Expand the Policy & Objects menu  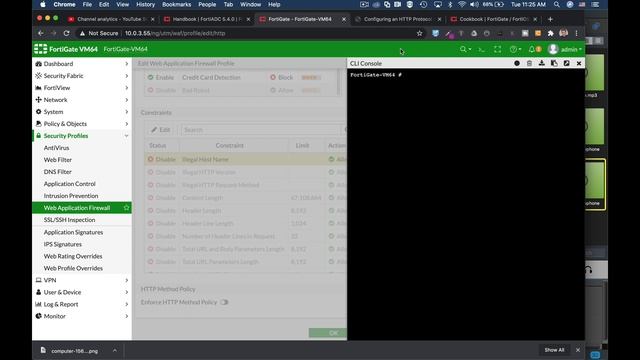(82, 124)
